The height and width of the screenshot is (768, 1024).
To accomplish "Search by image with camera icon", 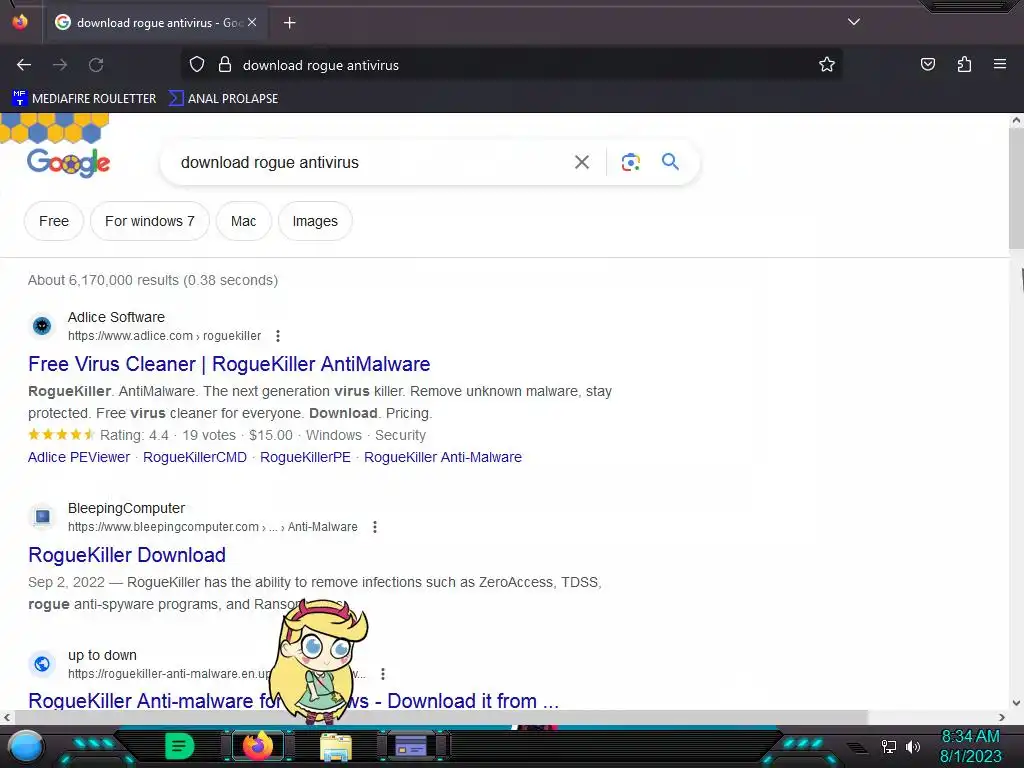I will 630,162.
